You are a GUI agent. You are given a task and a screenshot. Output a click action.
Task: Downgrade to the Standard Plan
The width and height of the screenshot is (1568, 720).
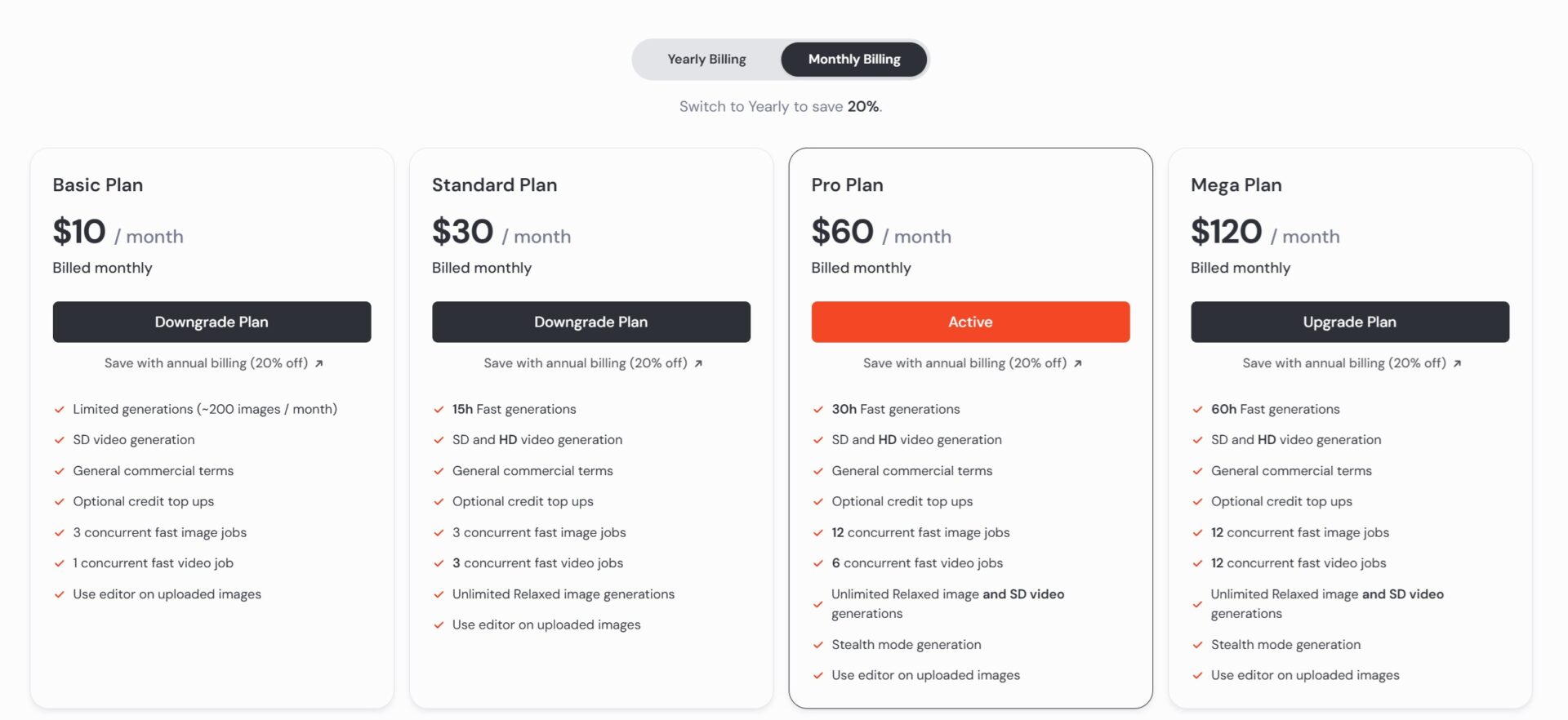tap(590, 322)
